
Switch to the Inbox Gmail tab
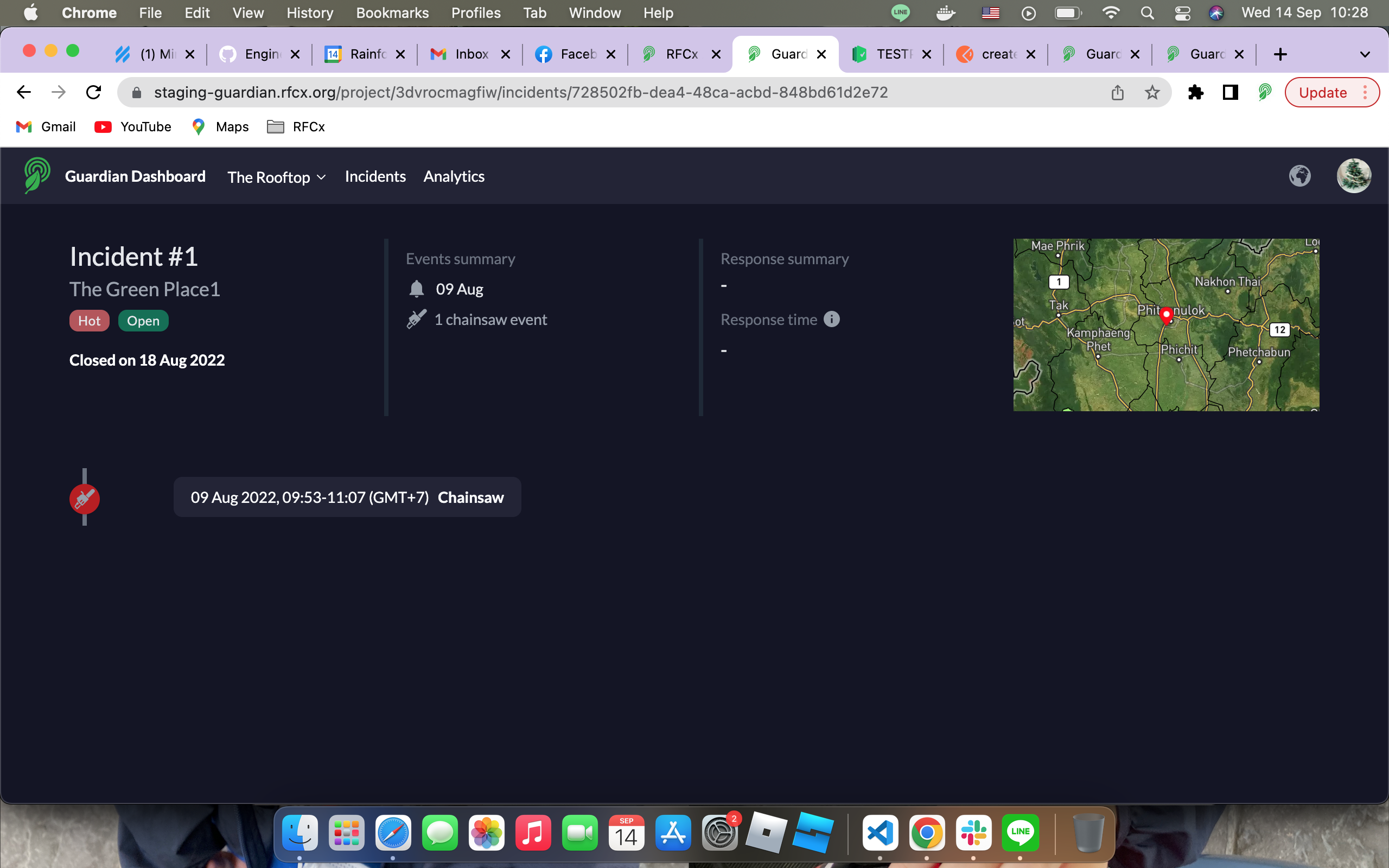470,54
